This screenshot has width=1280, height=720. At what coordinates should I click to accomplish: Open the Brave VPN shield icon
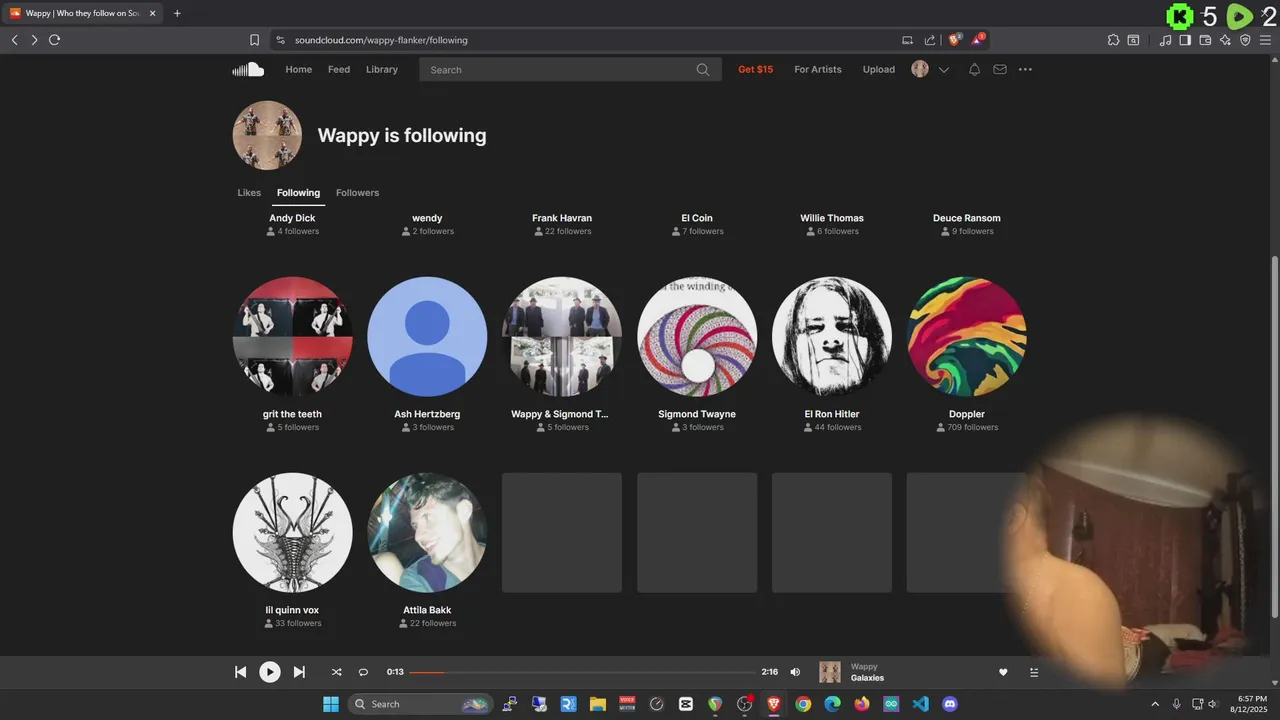coord(1245,40)
